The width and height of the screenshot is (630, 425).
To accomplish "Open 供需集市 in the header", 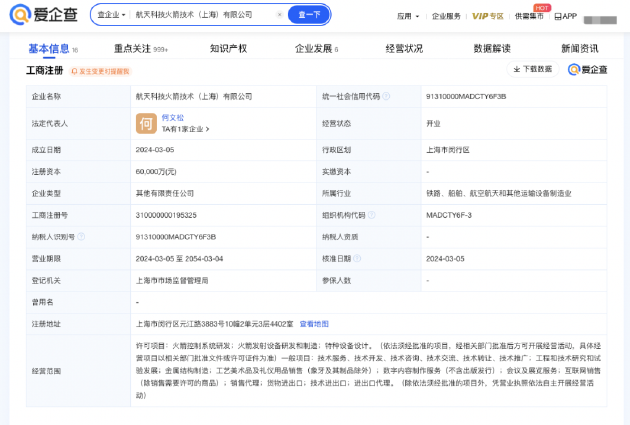I will coord(529,16).
